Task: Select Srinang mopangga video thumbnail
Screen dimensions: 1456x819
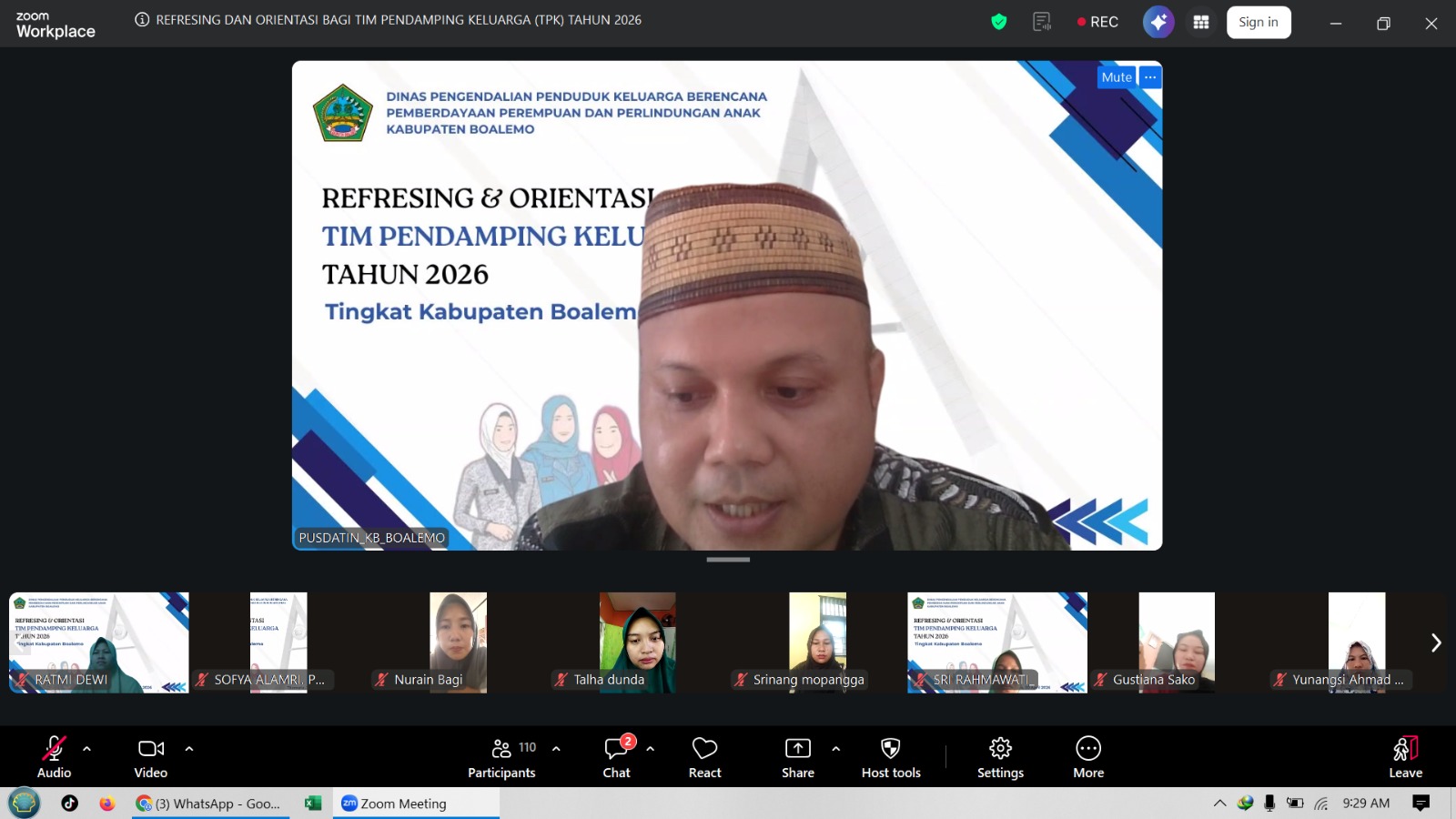Action: pos(817,642)
